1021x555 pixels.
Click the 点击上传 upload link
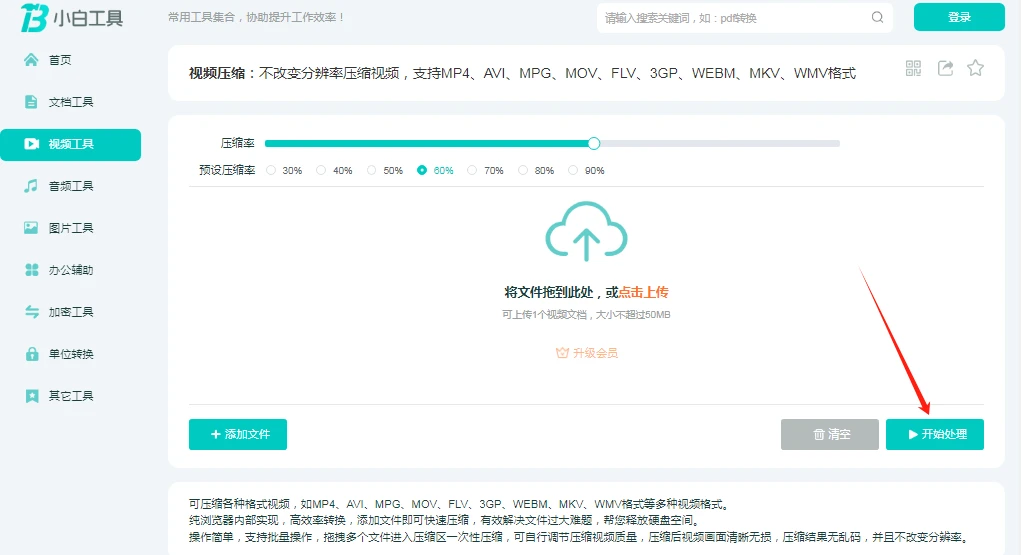pos(643,292)
